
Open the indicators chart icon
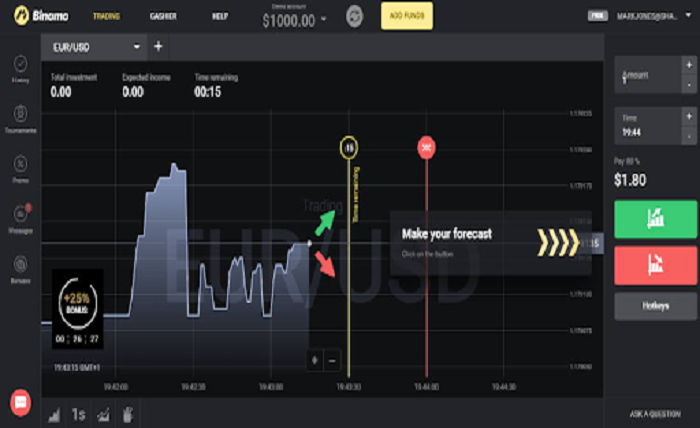pos(103,415)
